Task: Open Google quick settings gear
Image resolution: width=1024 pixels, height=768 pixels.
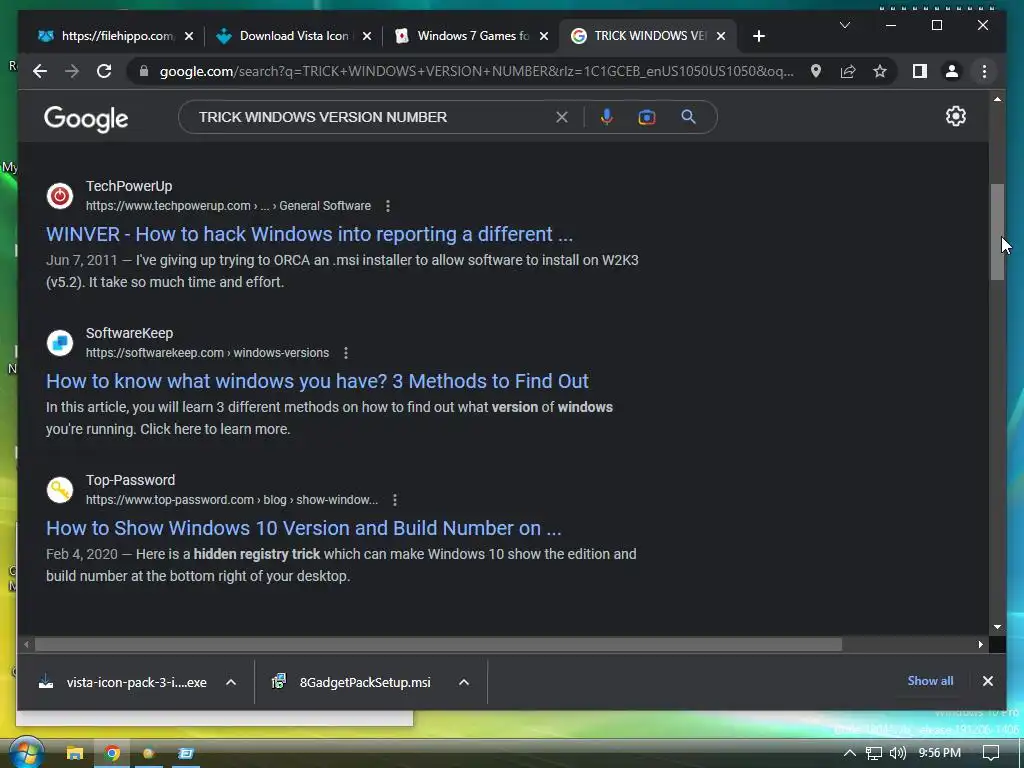Action: click(955, 116)
